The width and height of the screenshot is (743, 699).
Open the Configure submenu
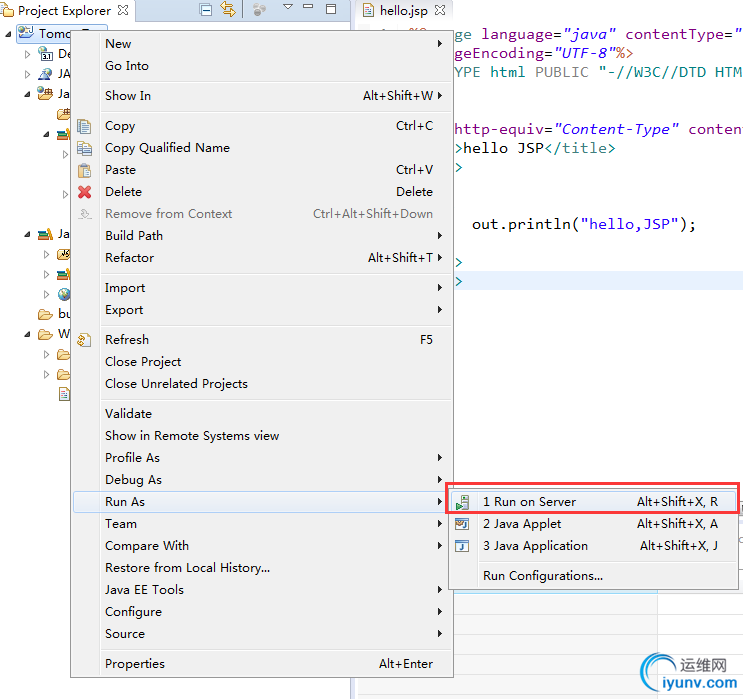263,612
